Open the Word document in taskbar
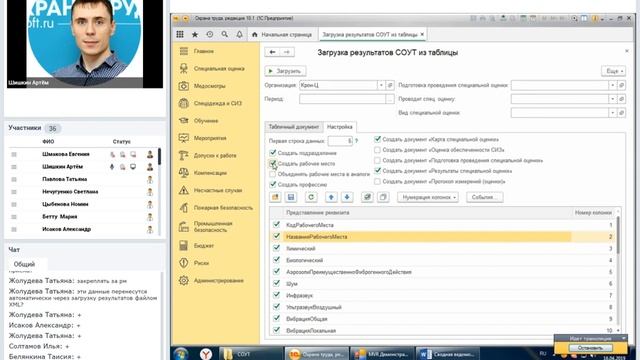 [447, 354]
